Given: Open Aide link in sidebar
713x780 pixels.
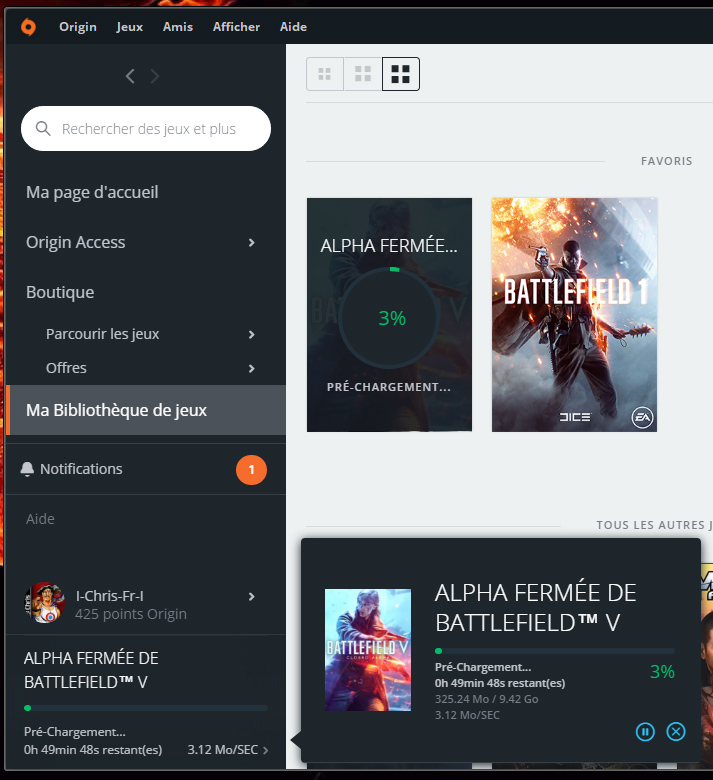Looking at the screenshot, I should 40,519.
